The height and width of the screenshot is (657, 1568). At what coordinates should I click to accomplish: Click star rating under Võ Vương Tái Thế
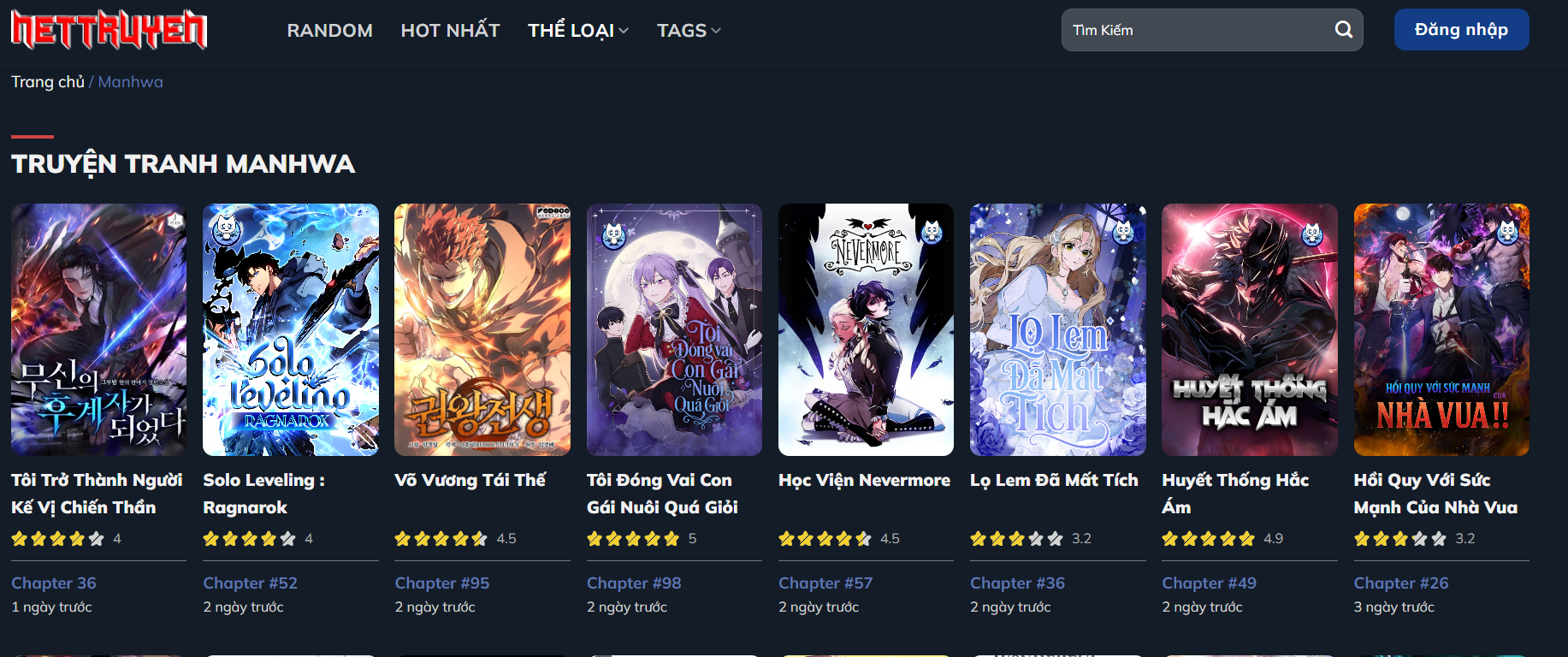pyautogui.click(x=441, y=538)
